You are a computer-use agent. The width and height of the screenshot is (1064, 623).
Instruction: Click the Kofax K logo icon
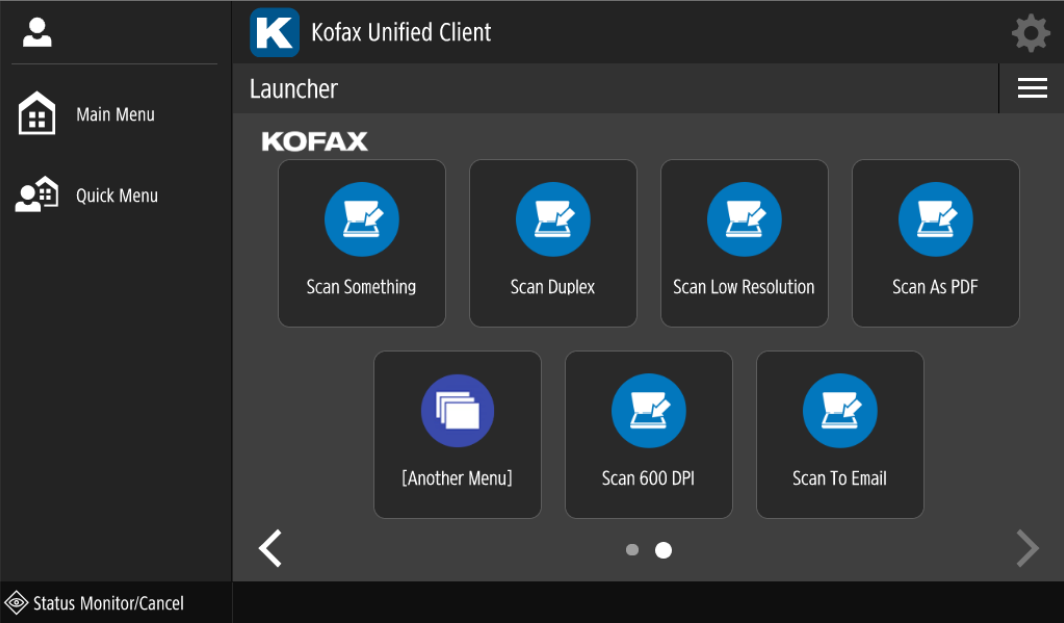(274, 33)
